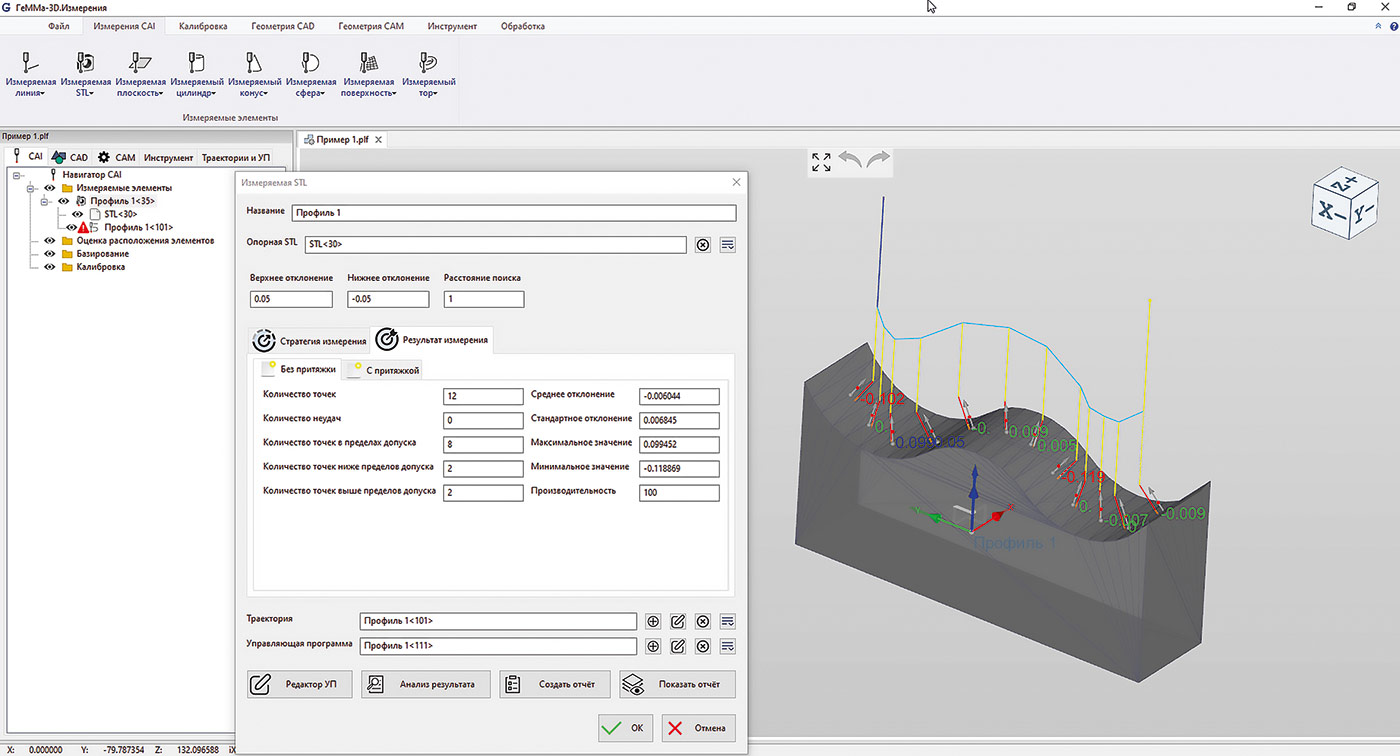Toggle visibility of Профиль 1<101>
Image resolution: width=1400 pixels, height=756 pixels.
[72, 227]
